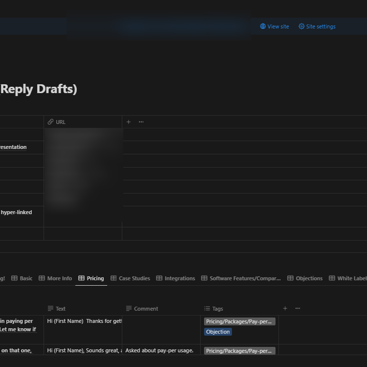Viewport: 367px width, 367px height.
Task: Click the blue Objection tag
Action: tap(218, 332)
